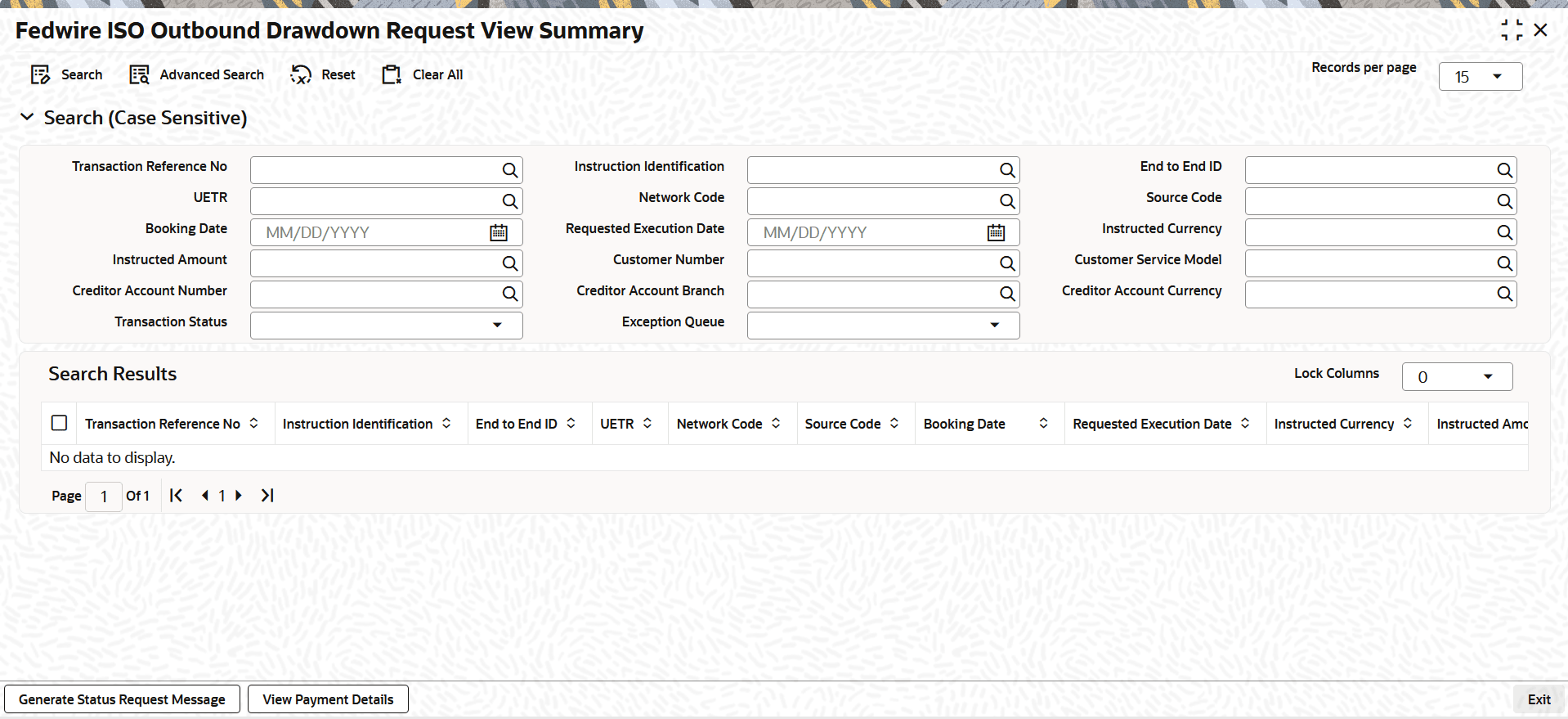The image size is (1568, 719).
Task: Click the Reset toolbar button
Action: click(323, 74)
